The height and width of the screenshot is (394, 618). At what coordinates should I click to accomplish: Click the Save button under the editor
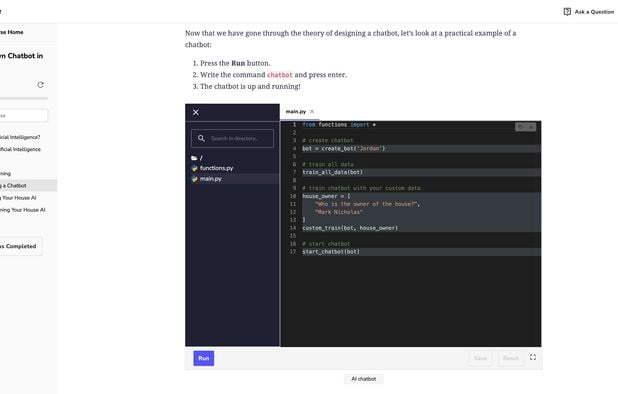(x=480, y=358)
